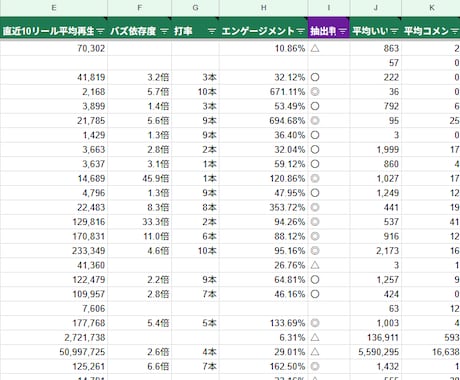Click double-circle mark in the 133.69% row
The width and height of the screenshot is (460, 380).
click(315, 323)
